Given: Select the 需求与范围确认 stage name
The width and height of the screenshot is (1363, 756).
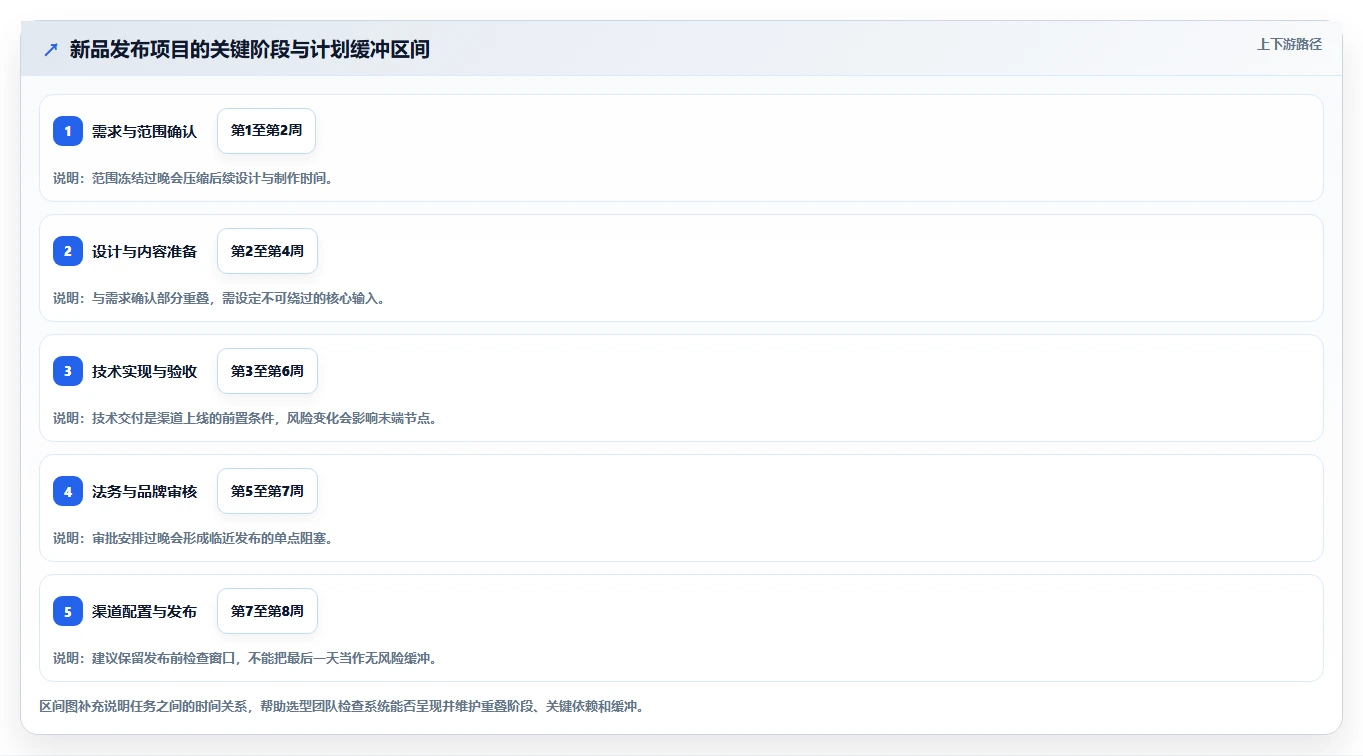Looking at the screenshot, I should click(144, 131).
